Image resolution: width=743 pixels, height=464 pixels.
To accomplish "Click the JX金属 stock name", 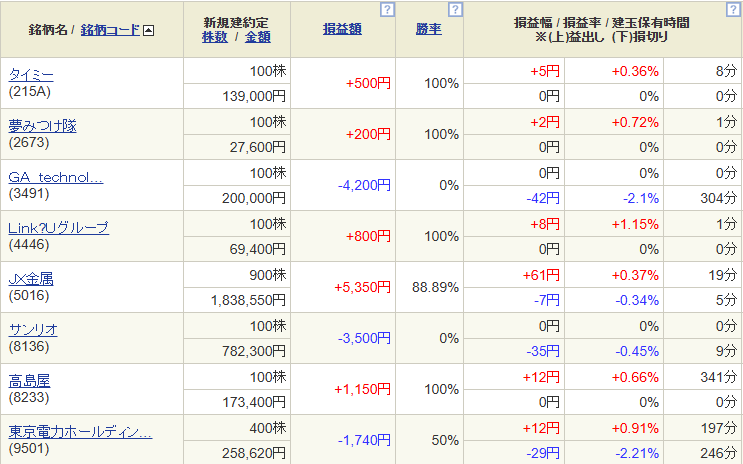I will [x=30, y=279].
